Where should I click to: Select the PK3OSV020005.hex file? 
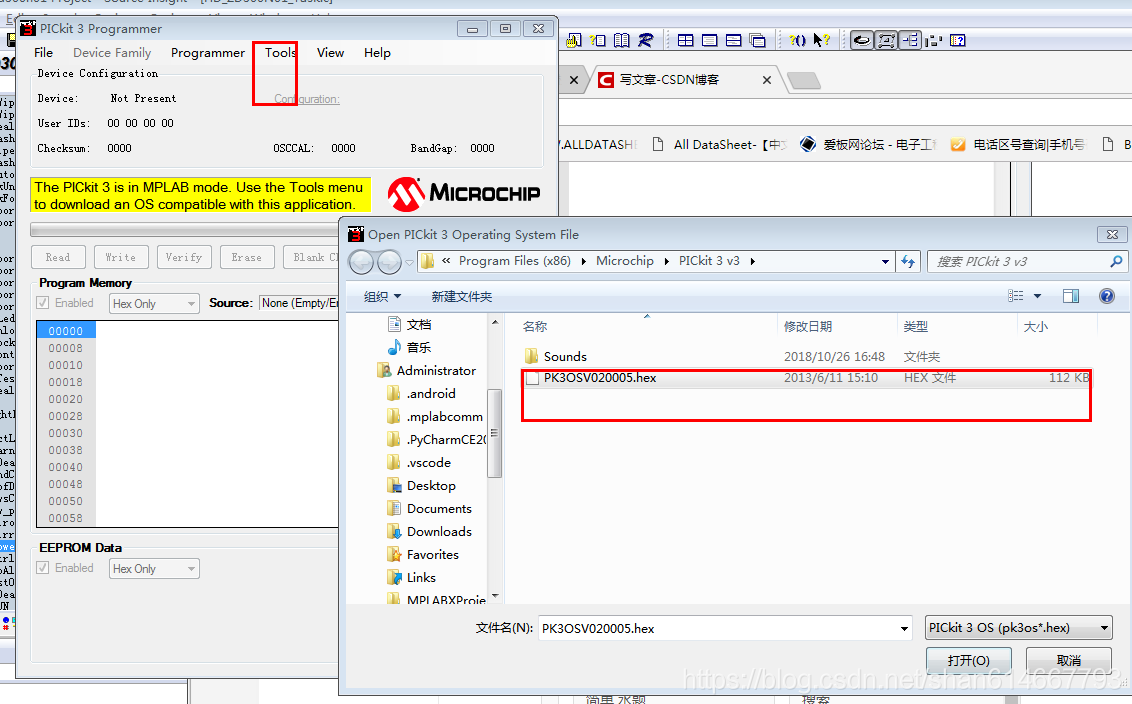(x=805, y=378)
